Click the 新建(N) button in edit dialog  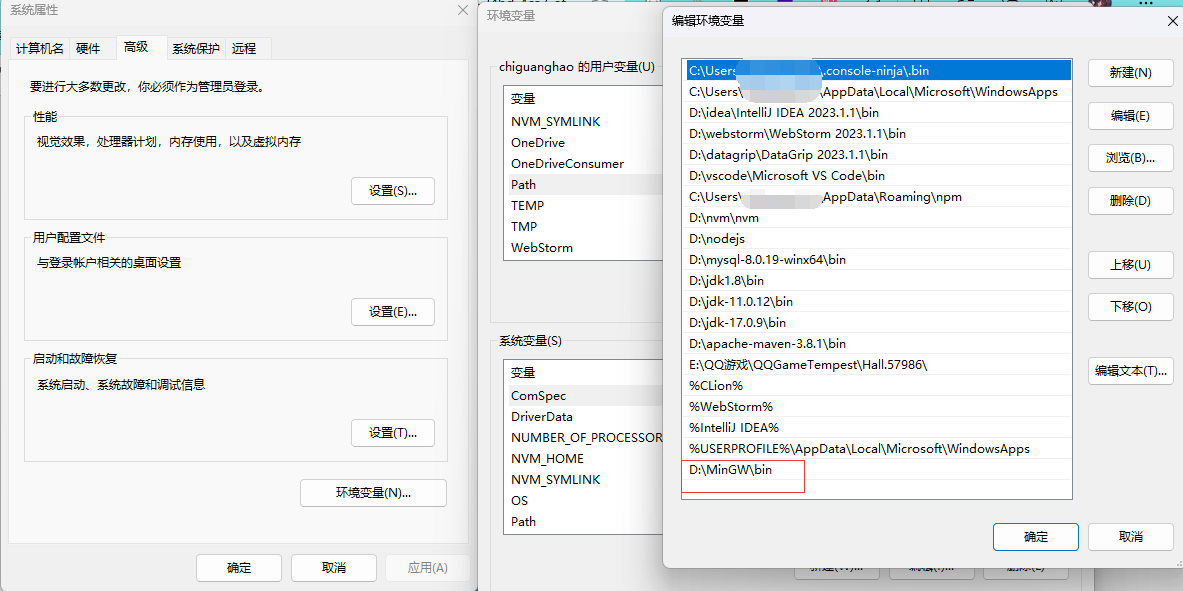pos(1130,73)
